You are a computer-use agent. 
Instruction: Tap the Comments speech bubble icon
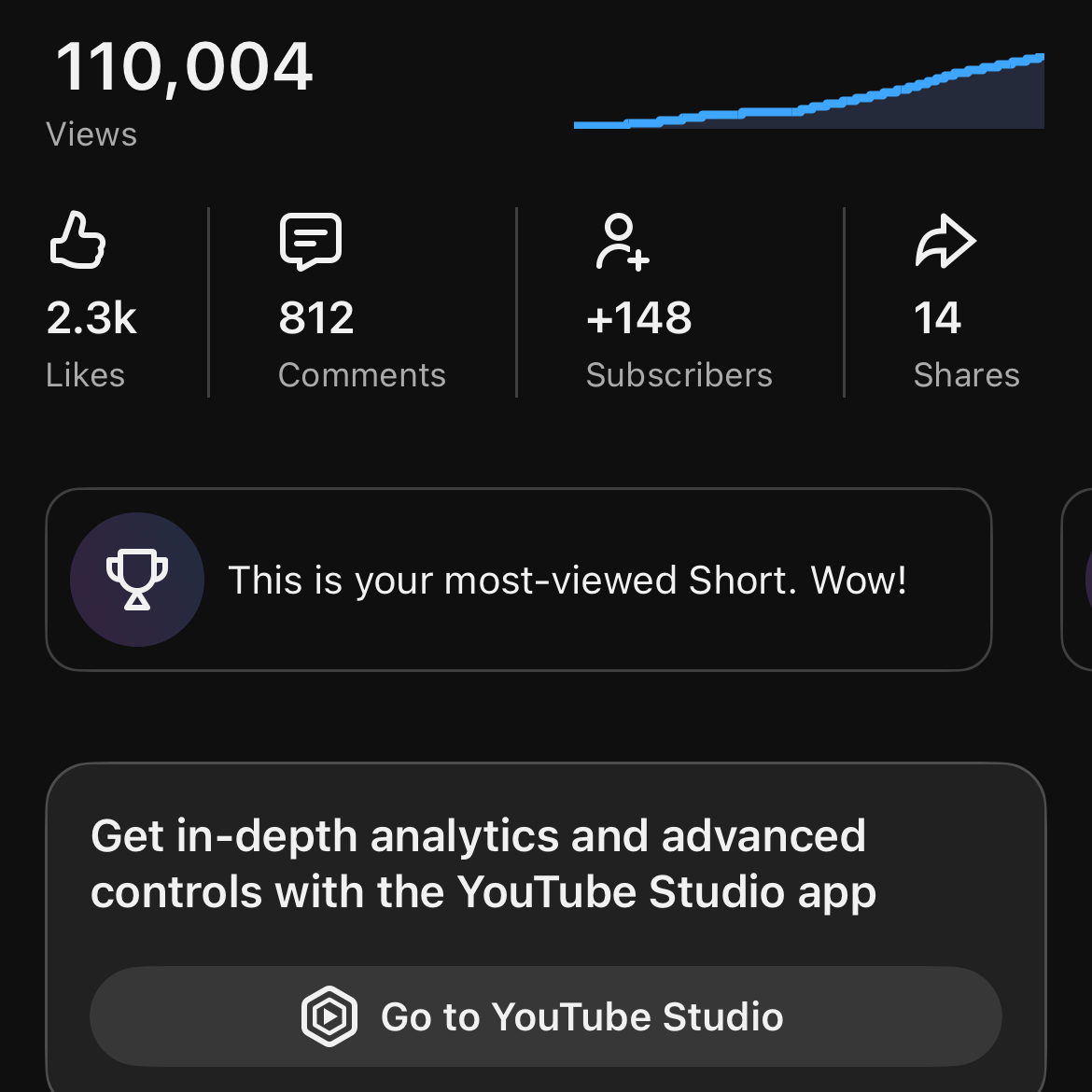click(311, 241)
